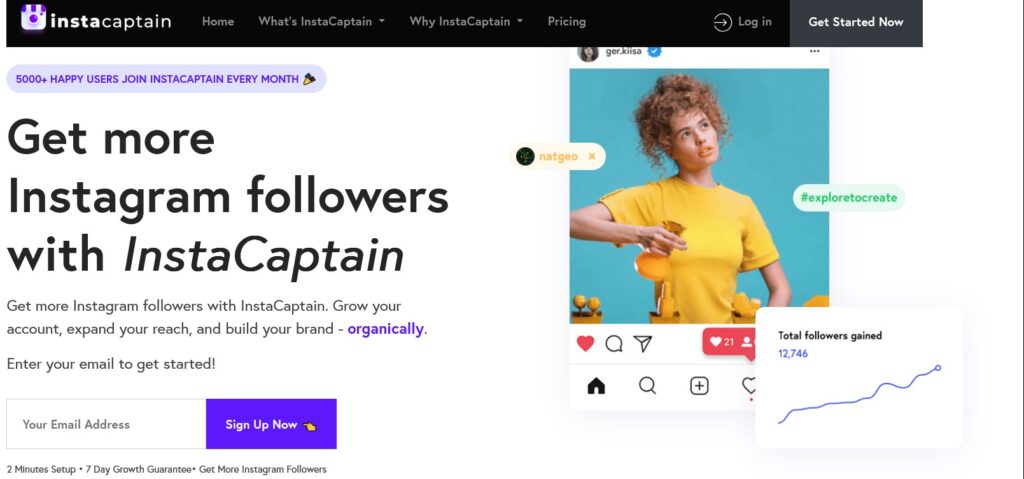Screen dimensions: 1024x479
Task: Expand the What's InstaCaptain dropdown
Action: 321,22
